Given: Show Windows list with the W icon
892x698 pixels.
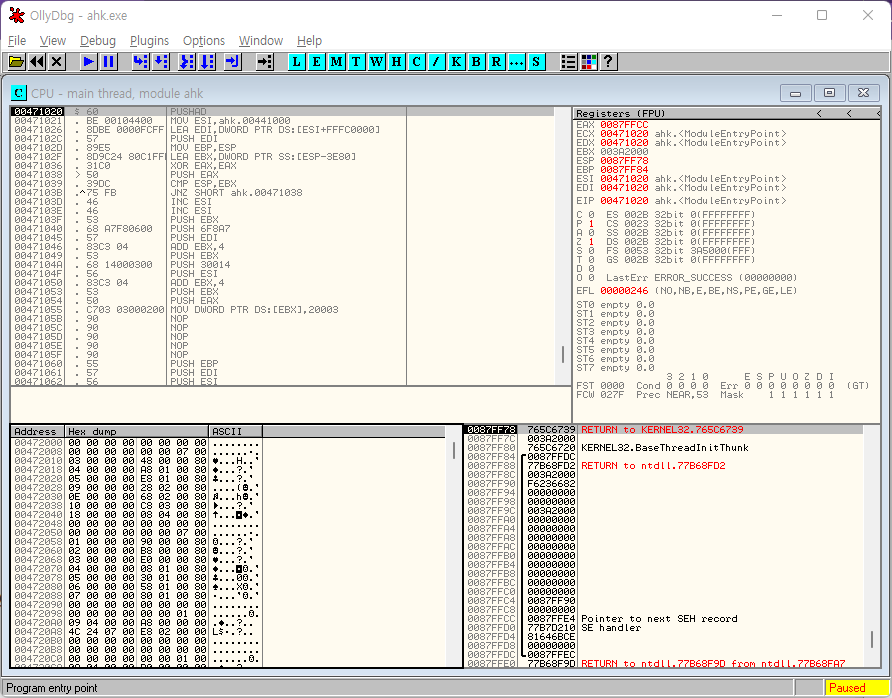Looking at the screenshot, I should coord(376,61).
